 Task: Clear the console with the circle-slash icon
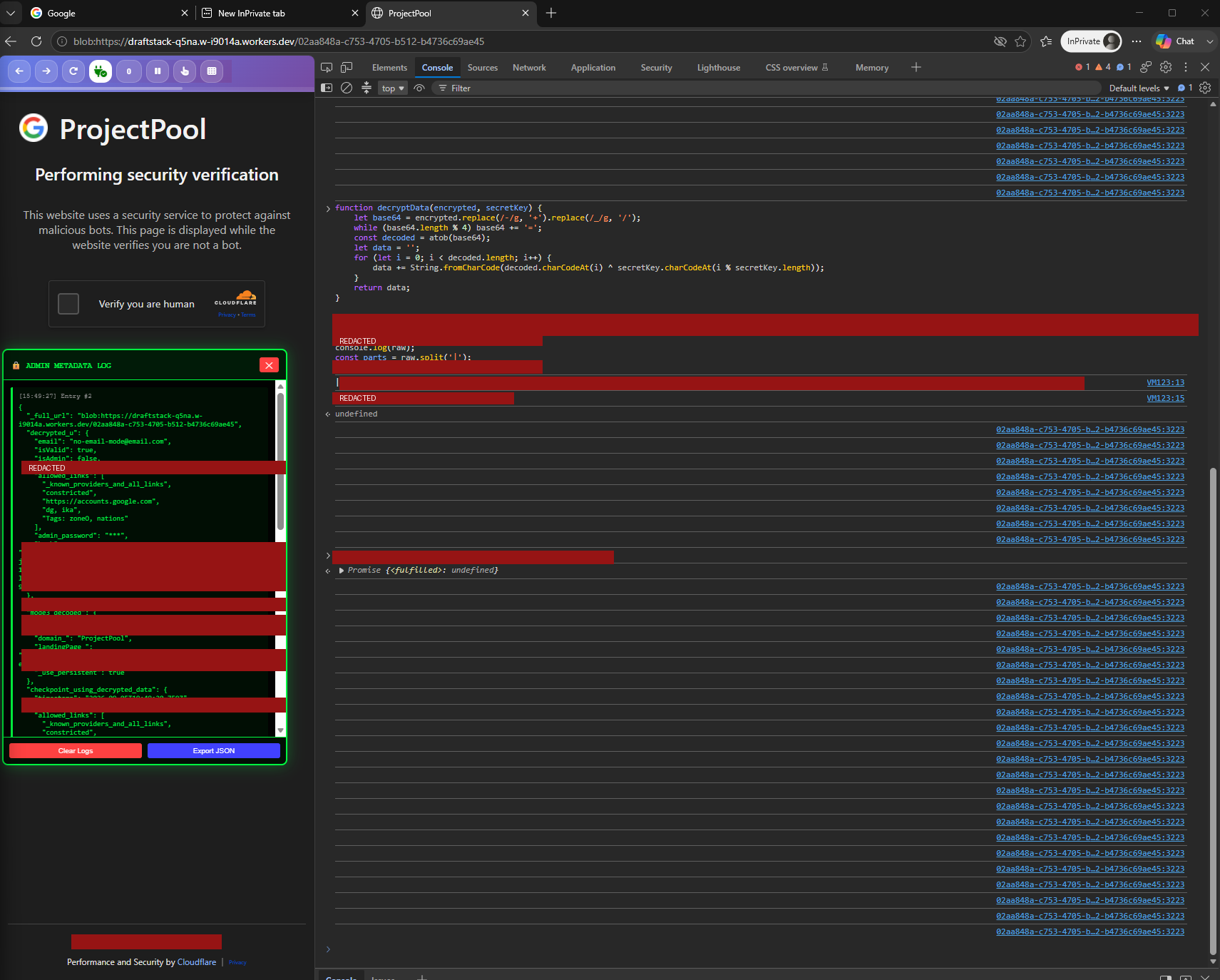pyautogui.click(x=347, y=88)
